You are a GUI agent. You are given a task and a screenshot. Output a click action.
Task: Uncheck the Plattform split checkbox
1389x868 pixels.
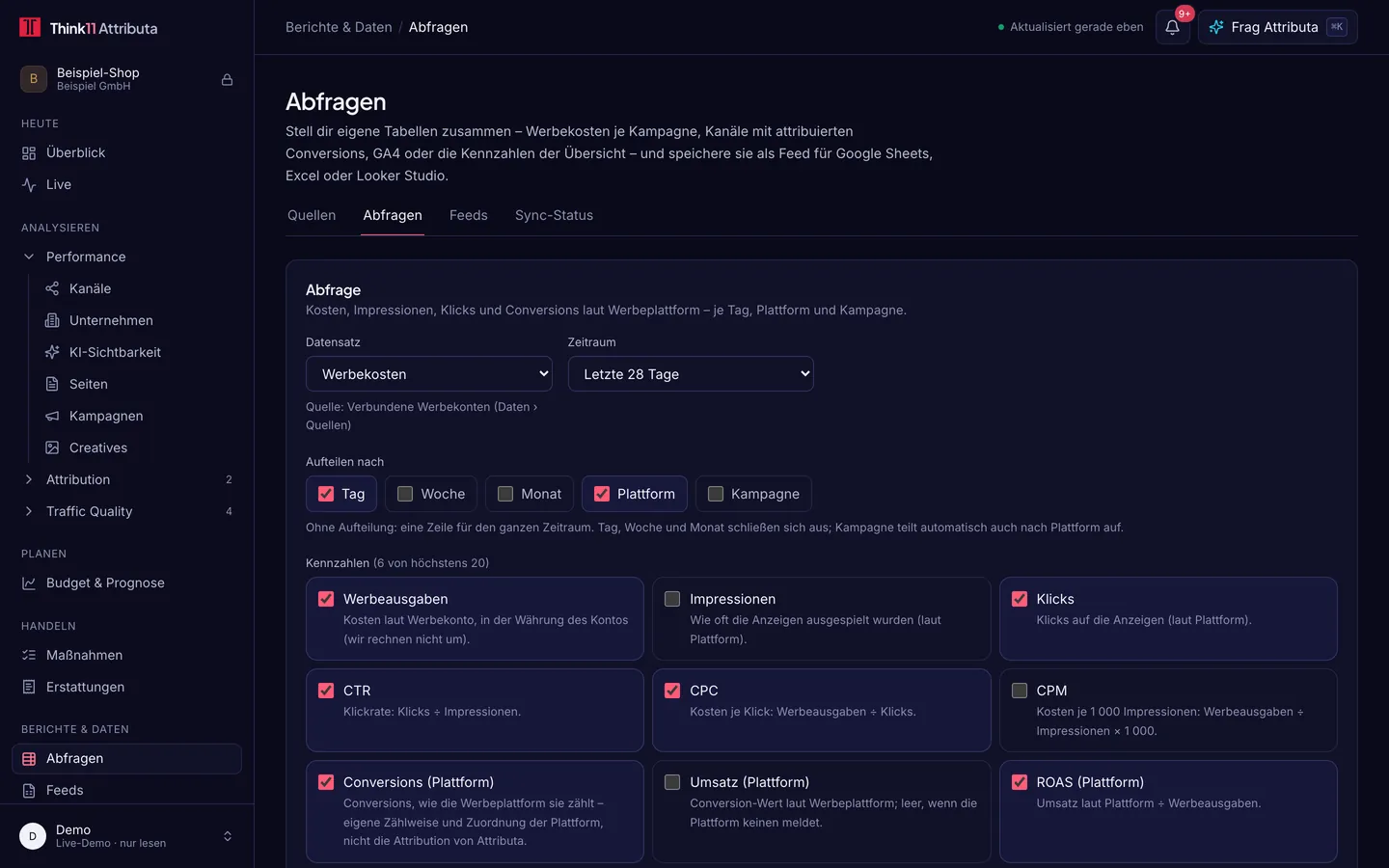602,494
